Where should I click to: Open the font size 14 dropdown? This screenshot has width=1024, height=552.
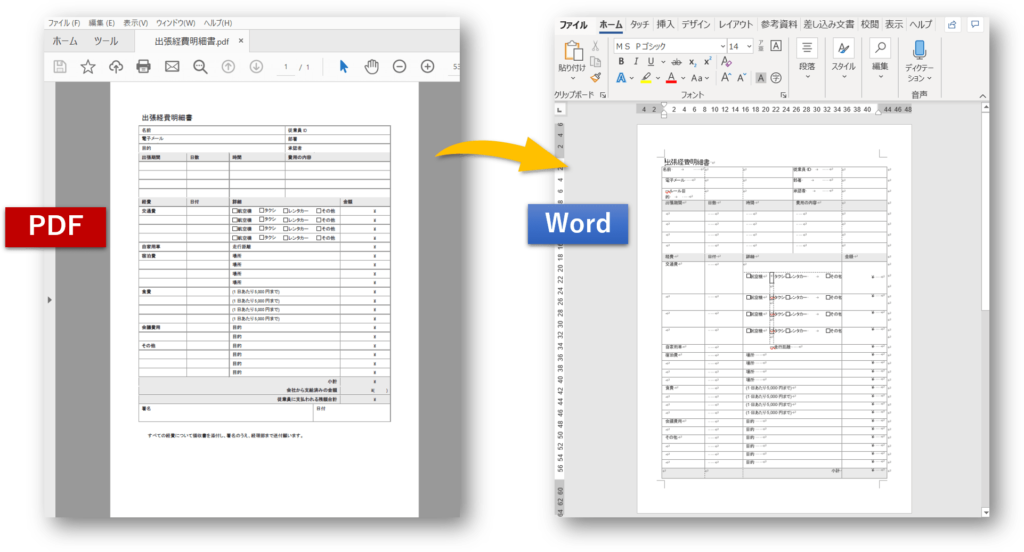click(x=749, y=46)
